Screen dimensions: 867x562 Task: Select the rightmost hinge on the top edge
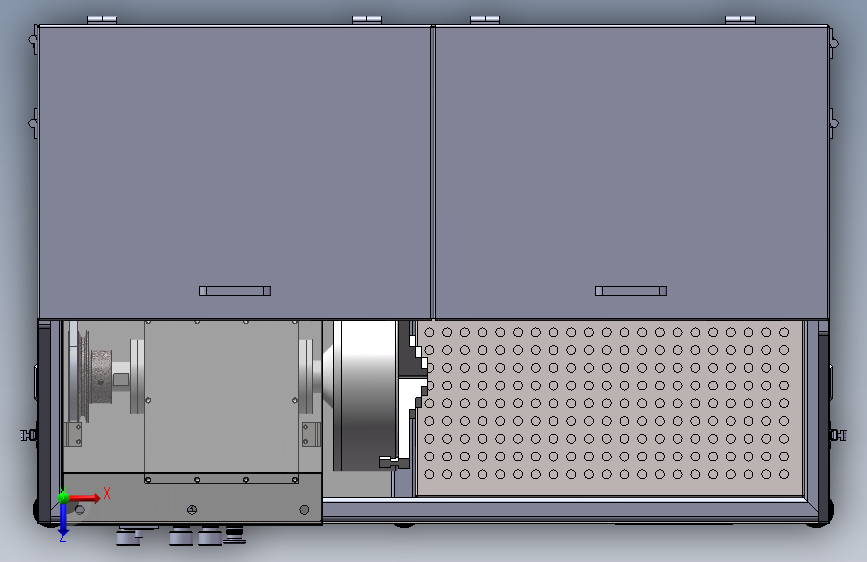[x=740, y=20]
